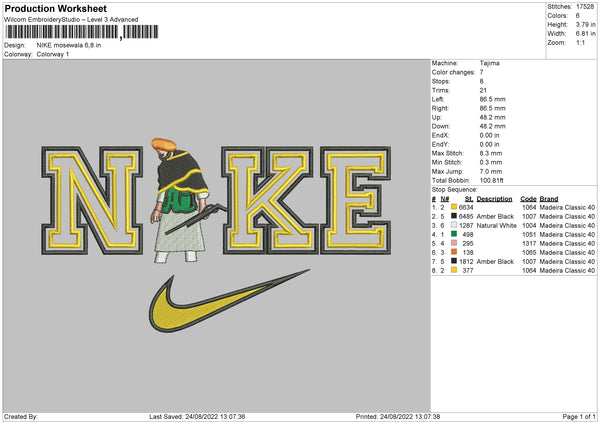
Task: Click the Min Stitch value '0.3 mm'
Action: (x=491, y=162)
